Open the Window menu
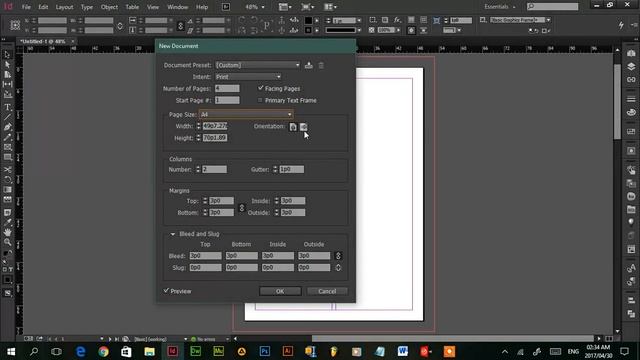The width and height of the screenshot is (640, 360). click(x=178, y=7)
